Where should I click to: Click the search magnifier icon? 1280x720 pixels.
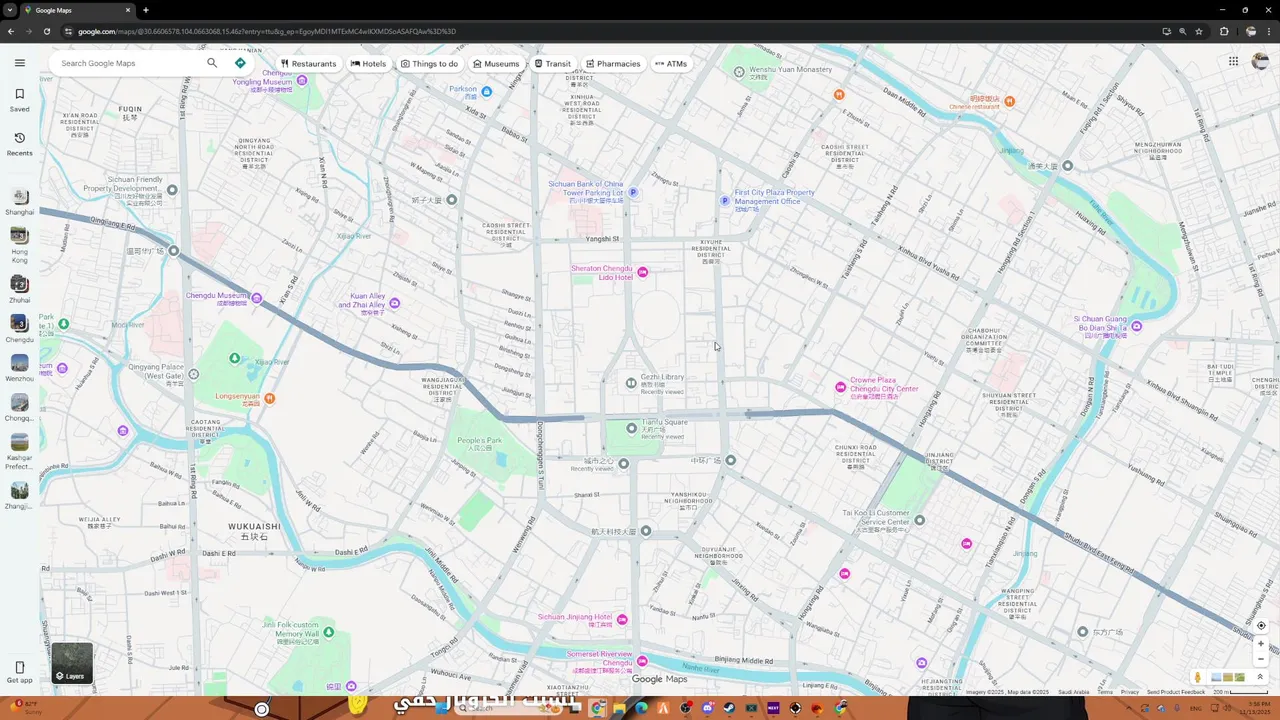click(x=212, y=63)
